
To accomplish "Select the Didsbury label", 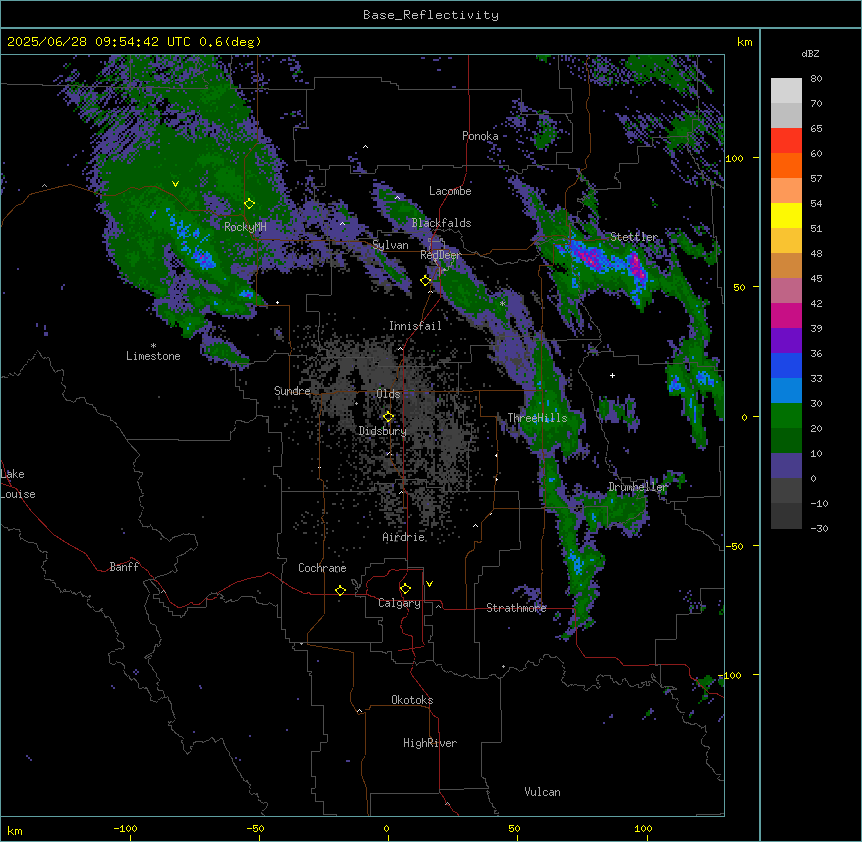I will (383, 431).
